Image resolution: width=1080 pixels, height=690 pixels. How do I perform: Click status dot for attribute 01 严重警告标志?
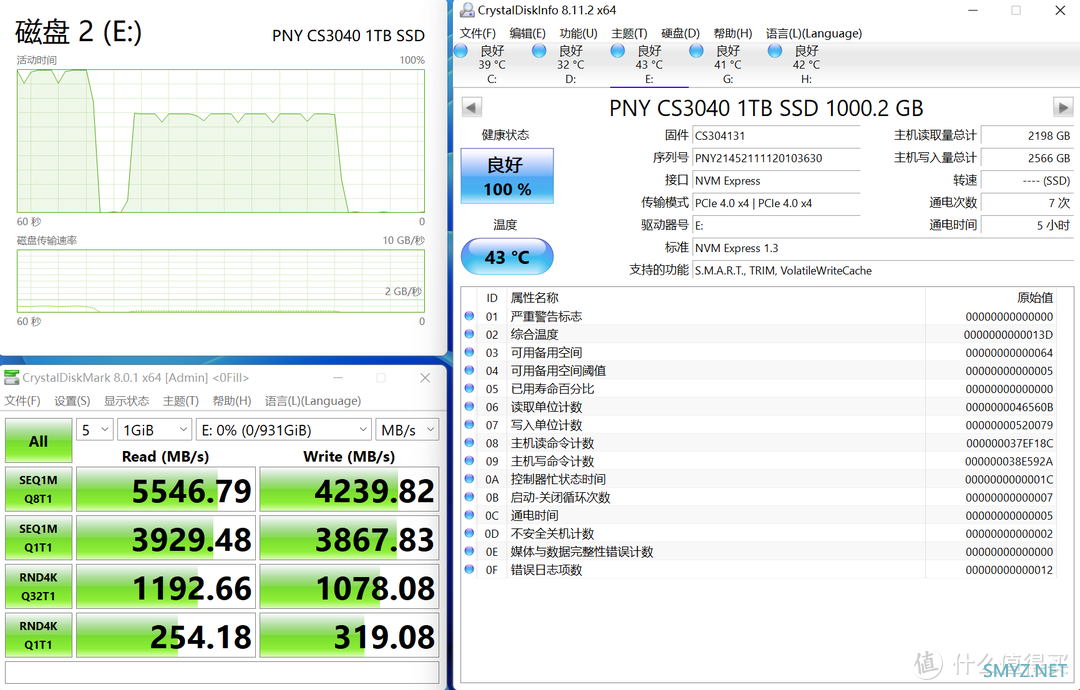470,316
